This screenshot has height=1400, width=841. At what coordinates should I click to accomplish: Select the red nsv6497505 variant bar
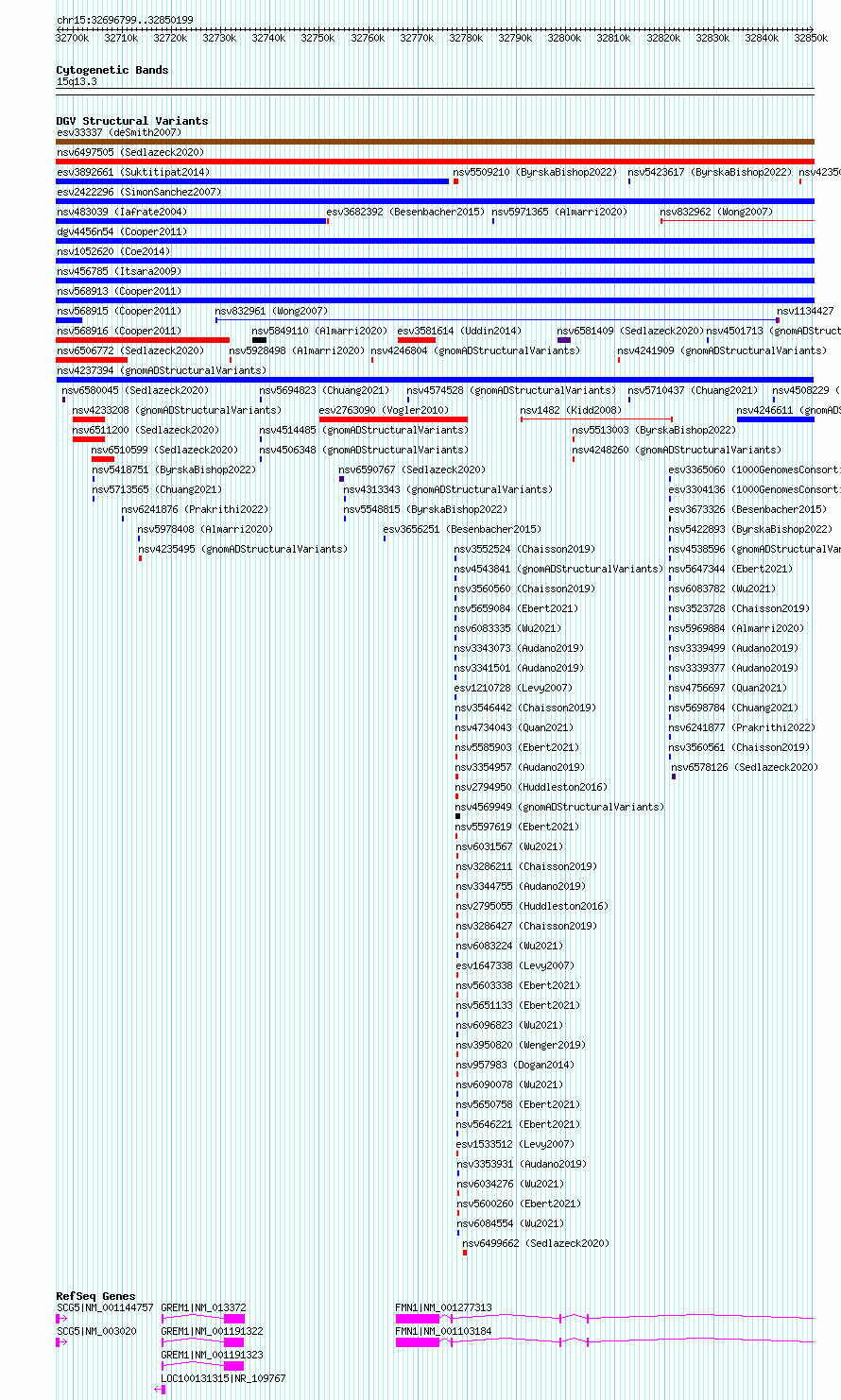435,162
